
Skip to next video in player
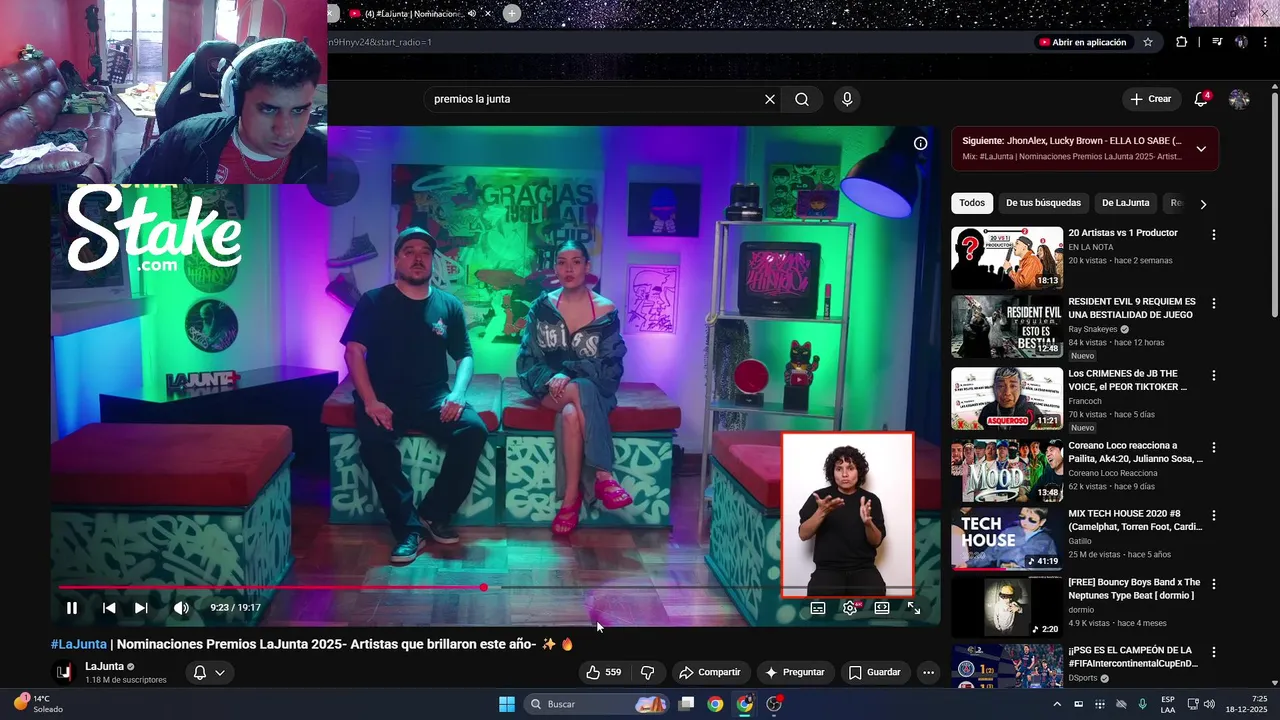click(141, 608)
